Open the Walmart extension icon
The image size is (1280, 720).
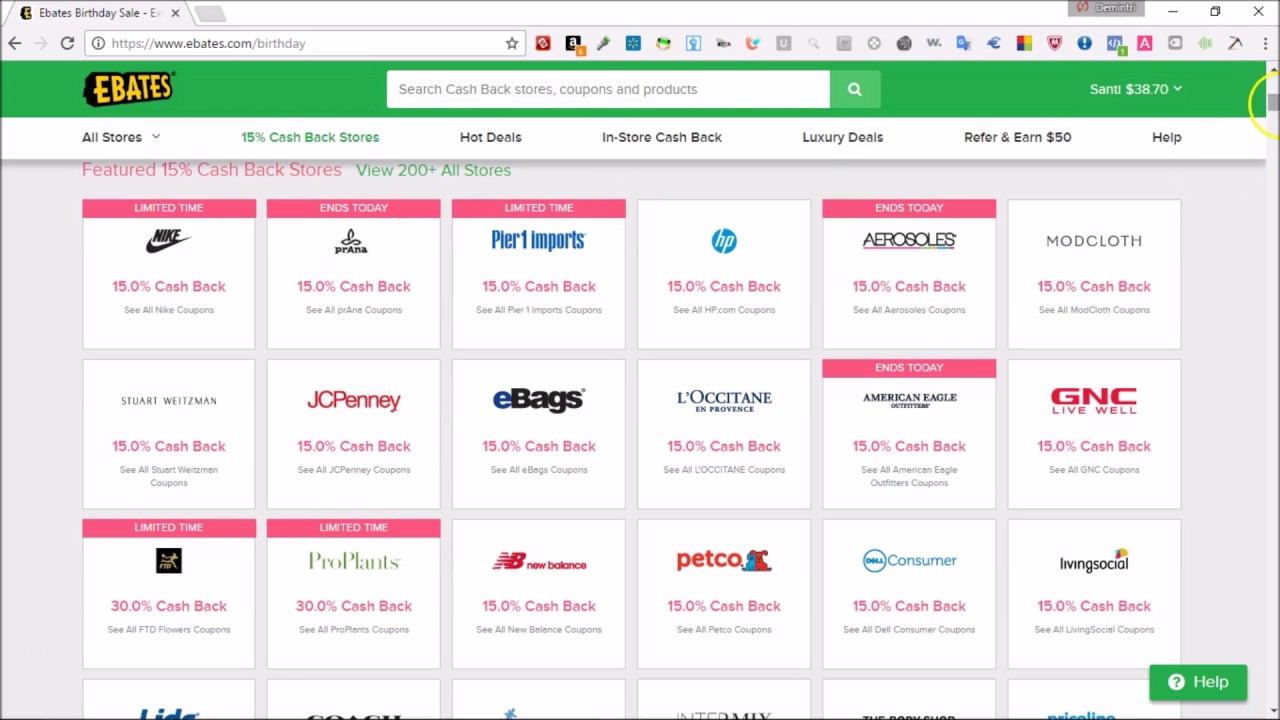point(633,43)
